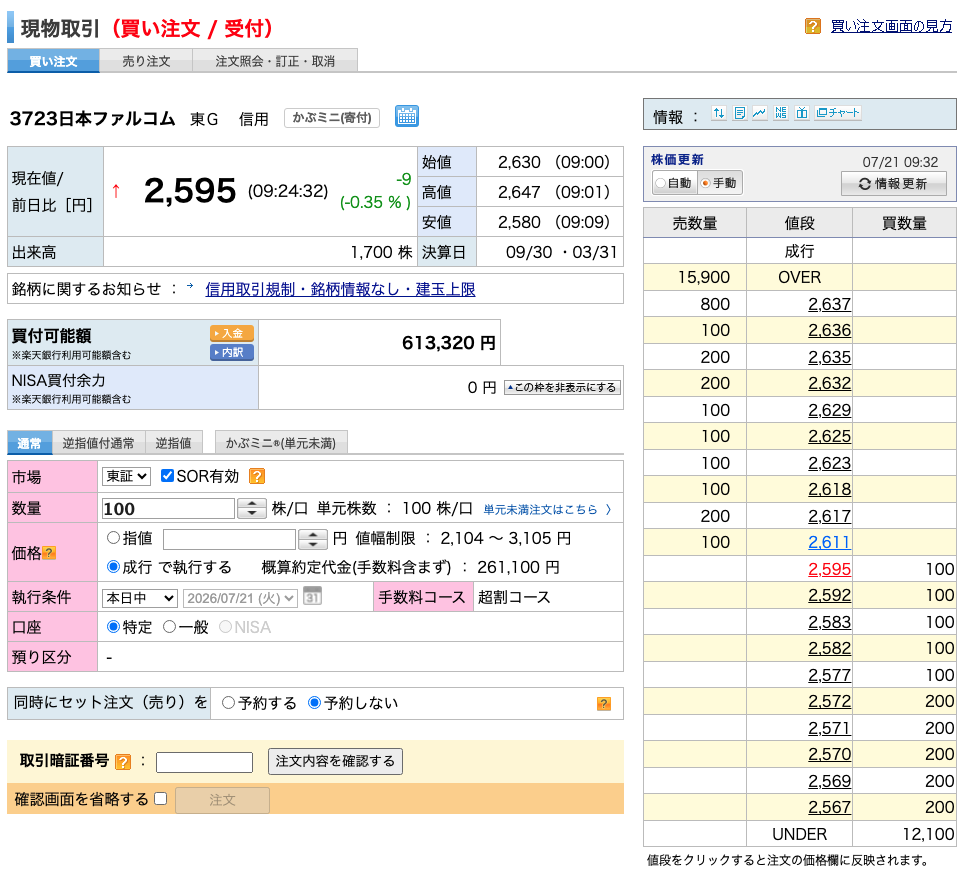Viewport: 965px width, 884px height.
Task: Click UNDER buy quantity 12,100
Action: click(x=928, y=834)
